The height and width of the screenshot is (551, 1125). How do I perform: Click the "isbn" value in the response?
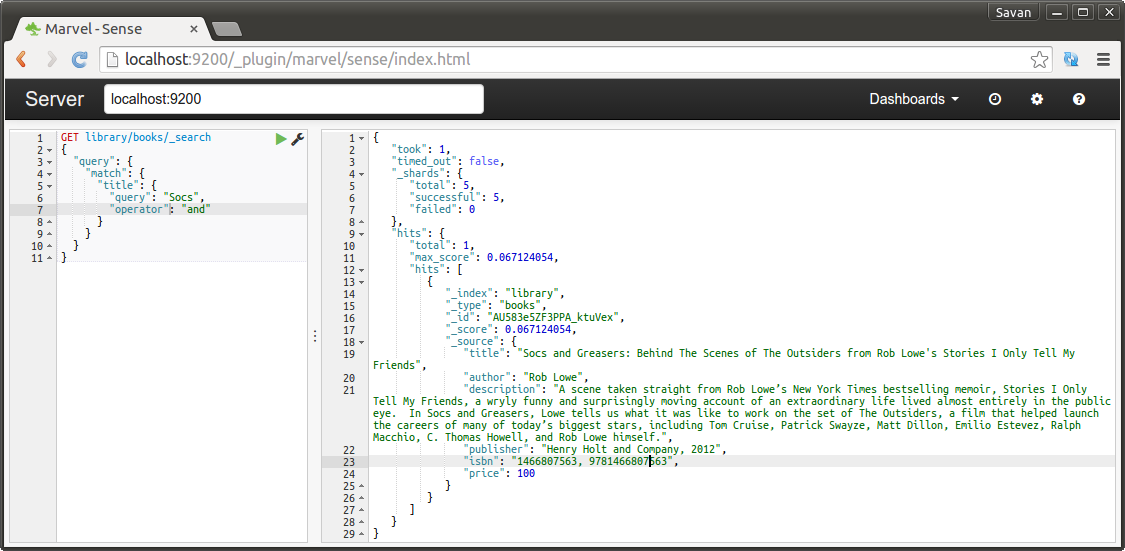coord(594,462)
